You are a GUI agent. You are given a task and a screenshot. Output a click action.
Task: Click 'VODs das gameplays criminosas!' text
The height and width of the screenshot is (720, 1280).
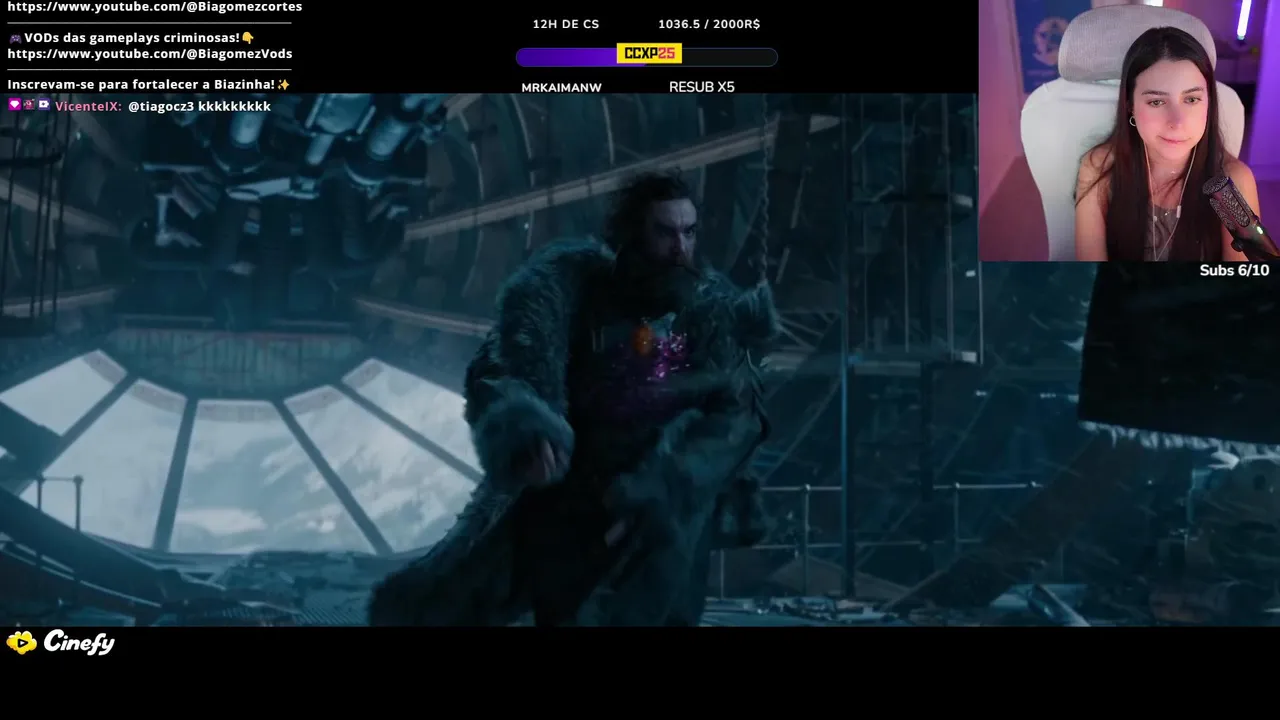point(132,38)
